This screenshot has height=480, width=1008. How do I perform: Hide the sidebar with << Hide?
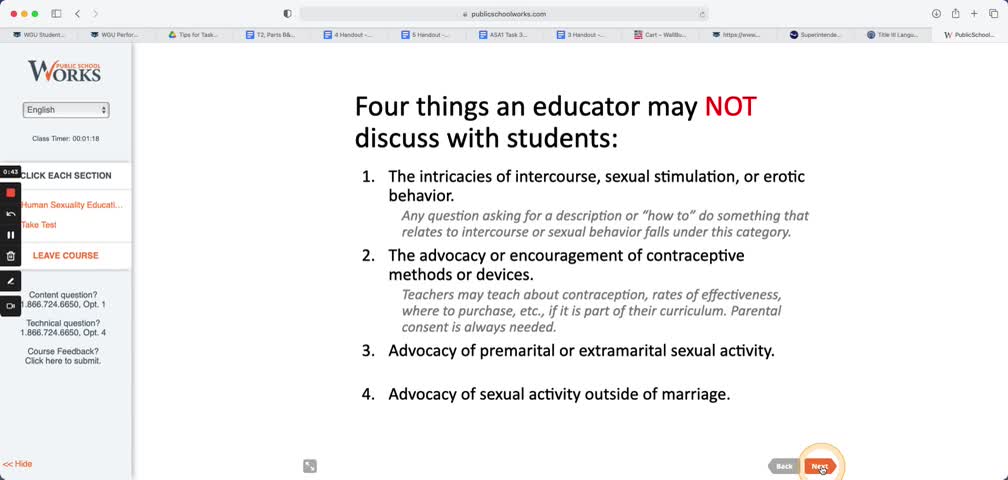17,464
